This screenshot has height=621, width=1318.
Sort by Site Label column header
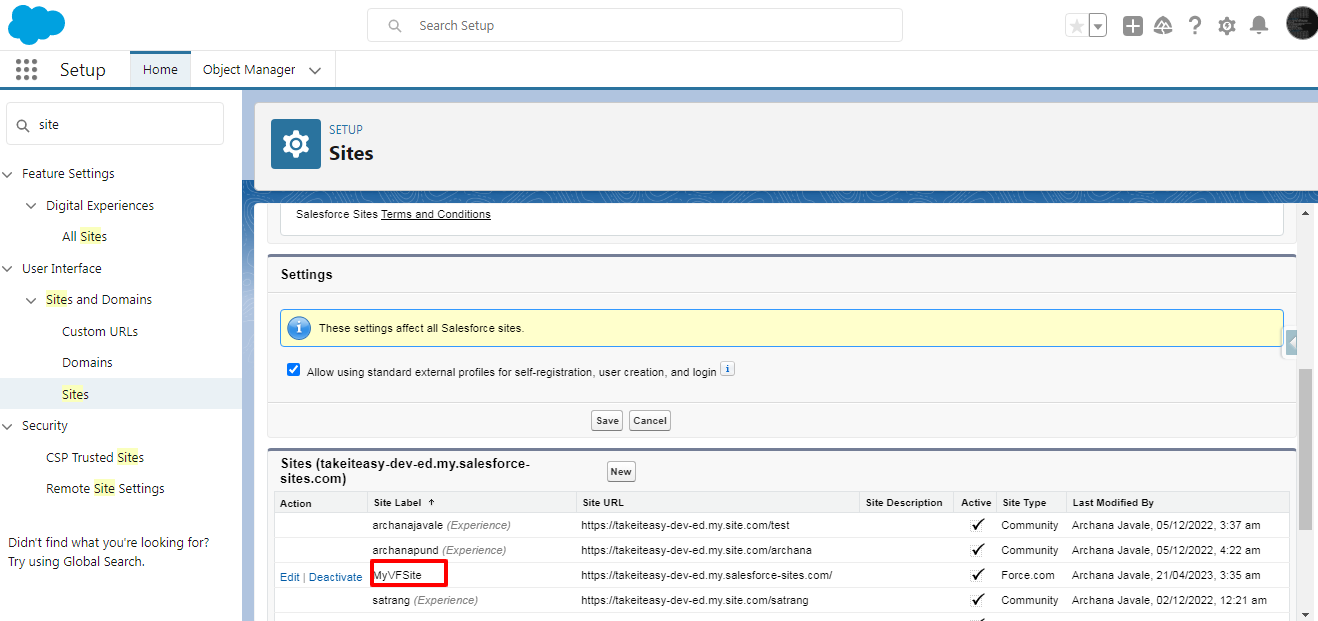point(403,502)
